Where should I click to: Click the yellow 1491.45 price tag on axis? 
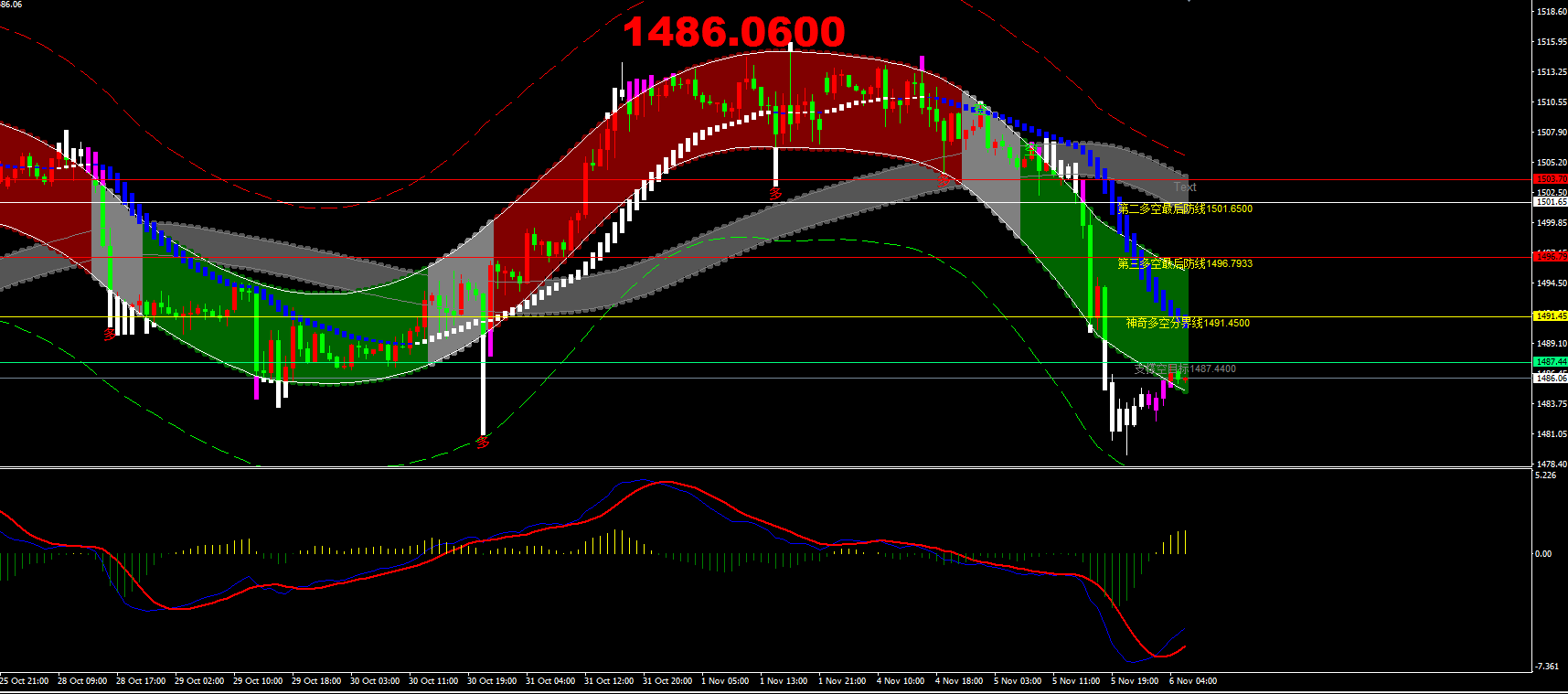(1551, 315)
